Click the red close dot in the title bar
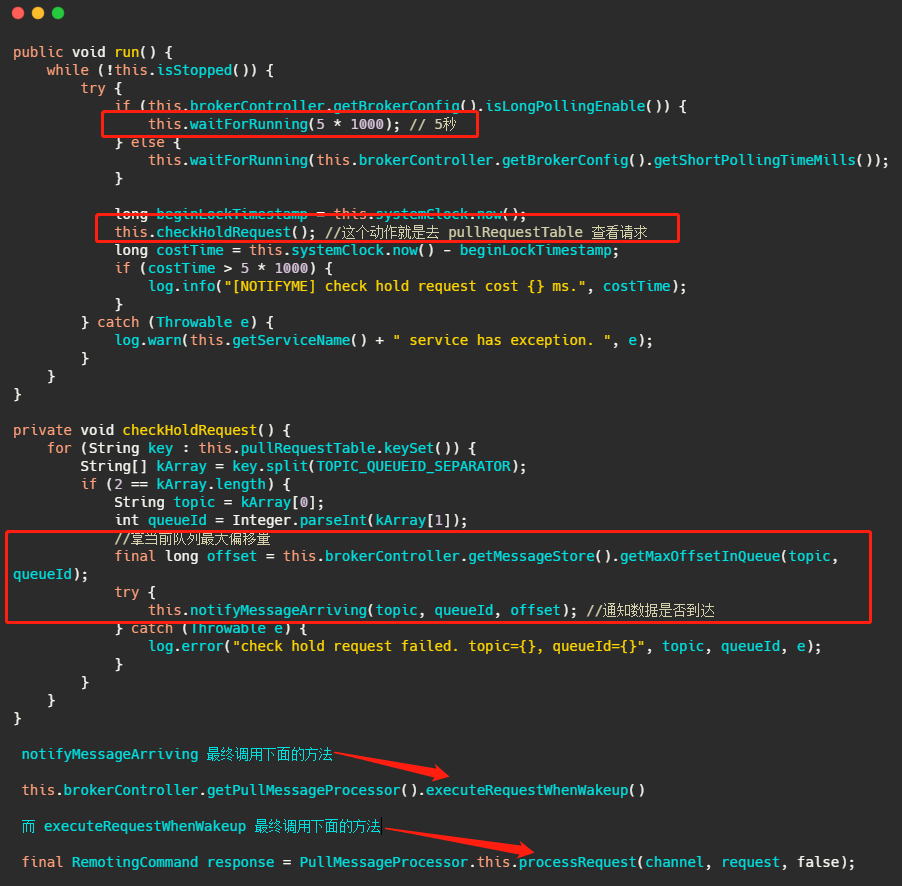Screen dimensions: 902x886 (18, 13)
